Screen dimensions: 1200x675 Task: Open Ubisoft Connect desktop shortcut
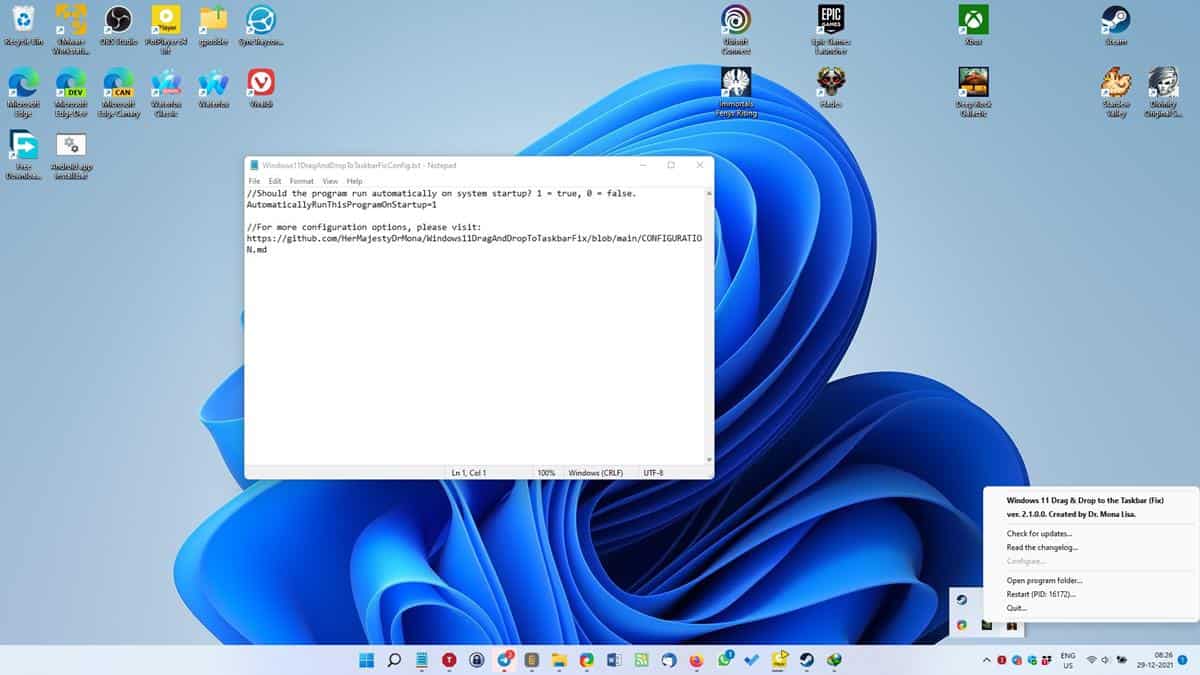pyautogui.click(x=737, y=20)
